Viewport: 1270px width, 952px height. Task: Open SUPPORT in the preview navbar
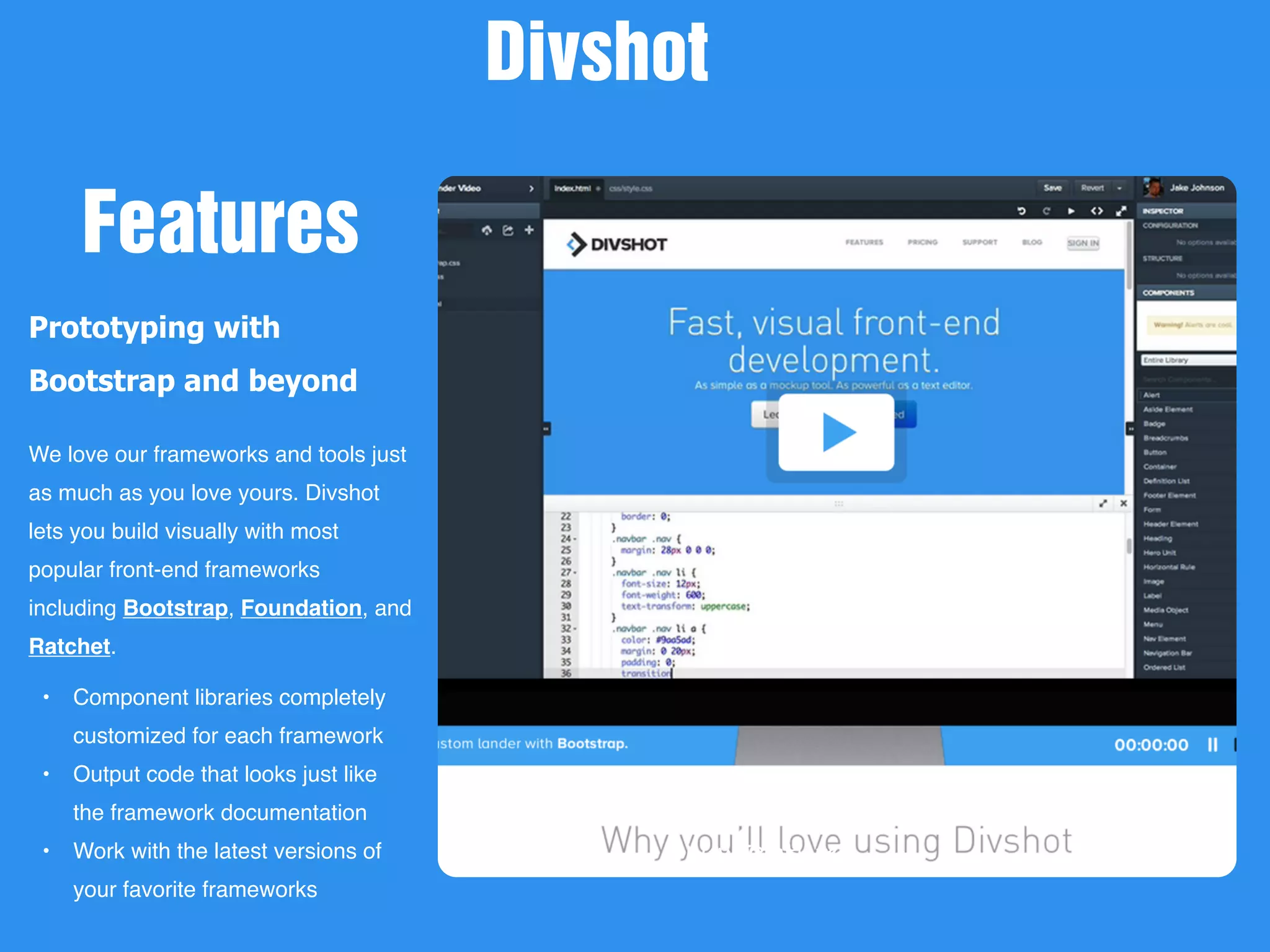980,242
